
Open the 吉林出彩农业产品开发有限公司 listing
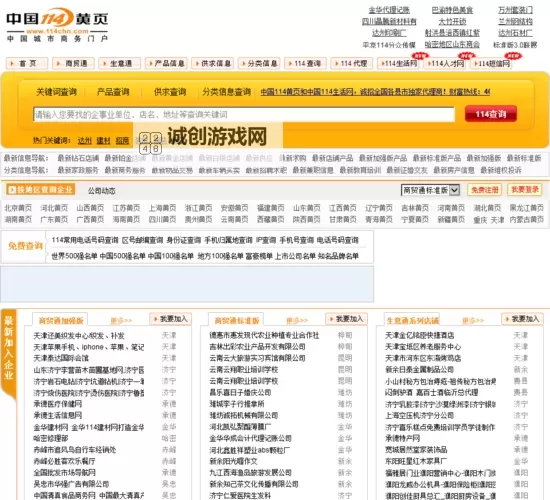click(x=257, y=347)
